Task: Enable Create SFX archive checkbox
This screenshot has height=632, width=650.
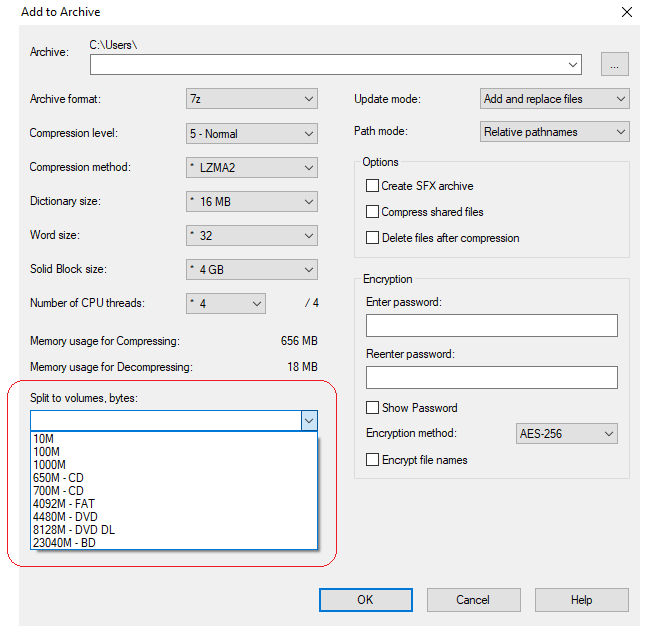Action: pos(373,186)
